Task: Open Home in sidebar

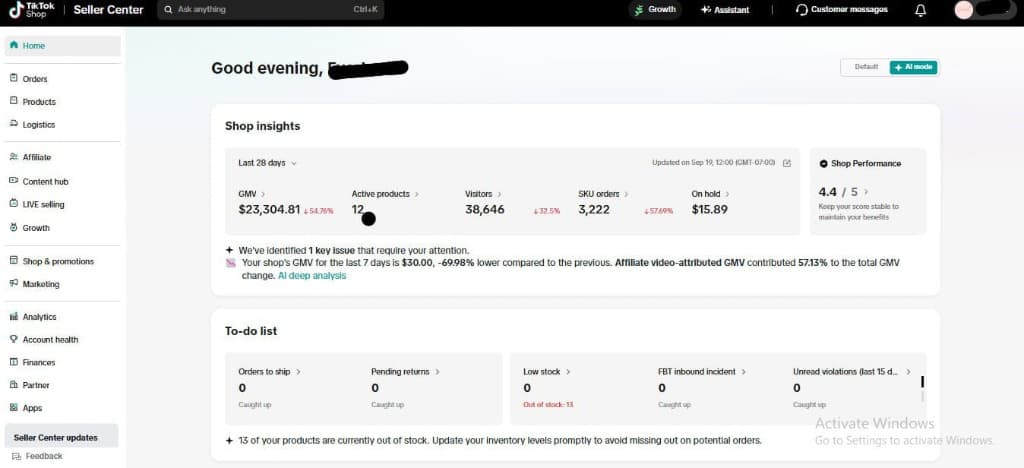Action: [x=63, y=46]
